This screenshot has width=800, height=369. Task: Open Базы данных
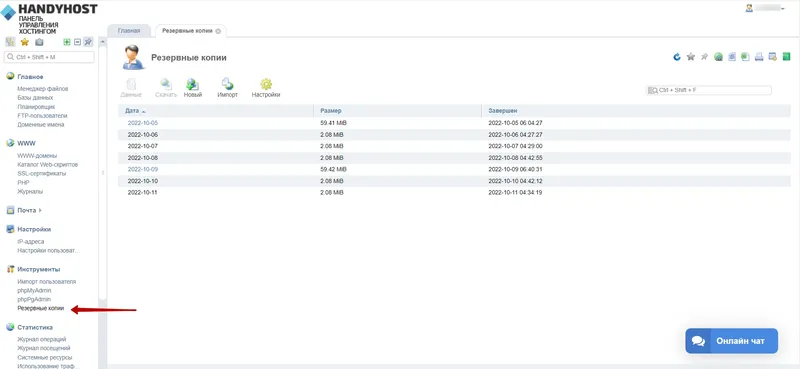click(x=35, y=97)
